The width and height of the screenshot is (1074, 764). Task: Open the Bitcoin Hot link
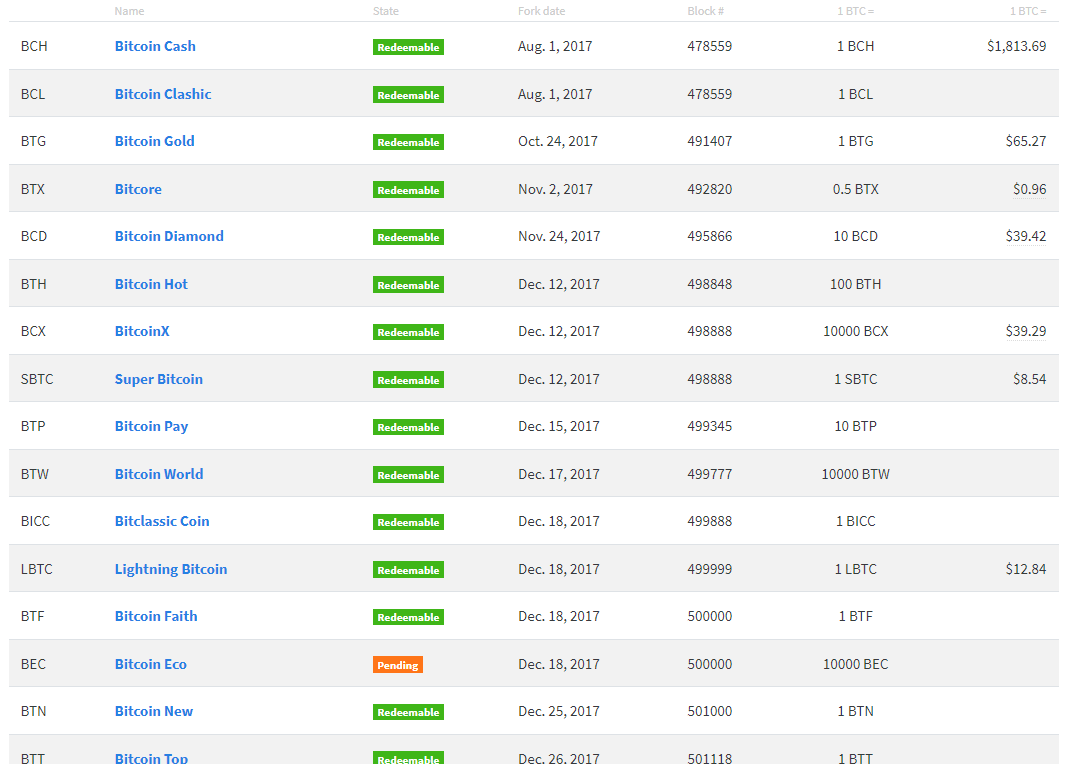pos(151,284)
